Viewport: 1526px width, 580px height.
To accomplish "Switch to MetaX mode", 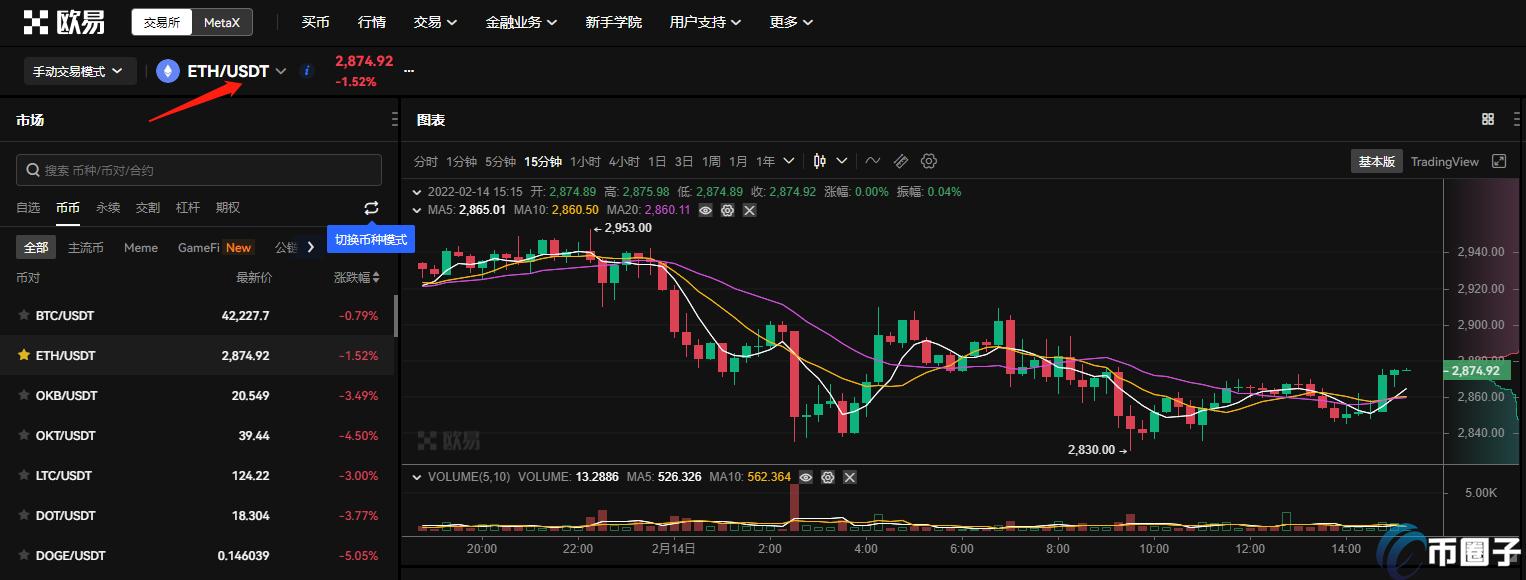I will 221,21.
